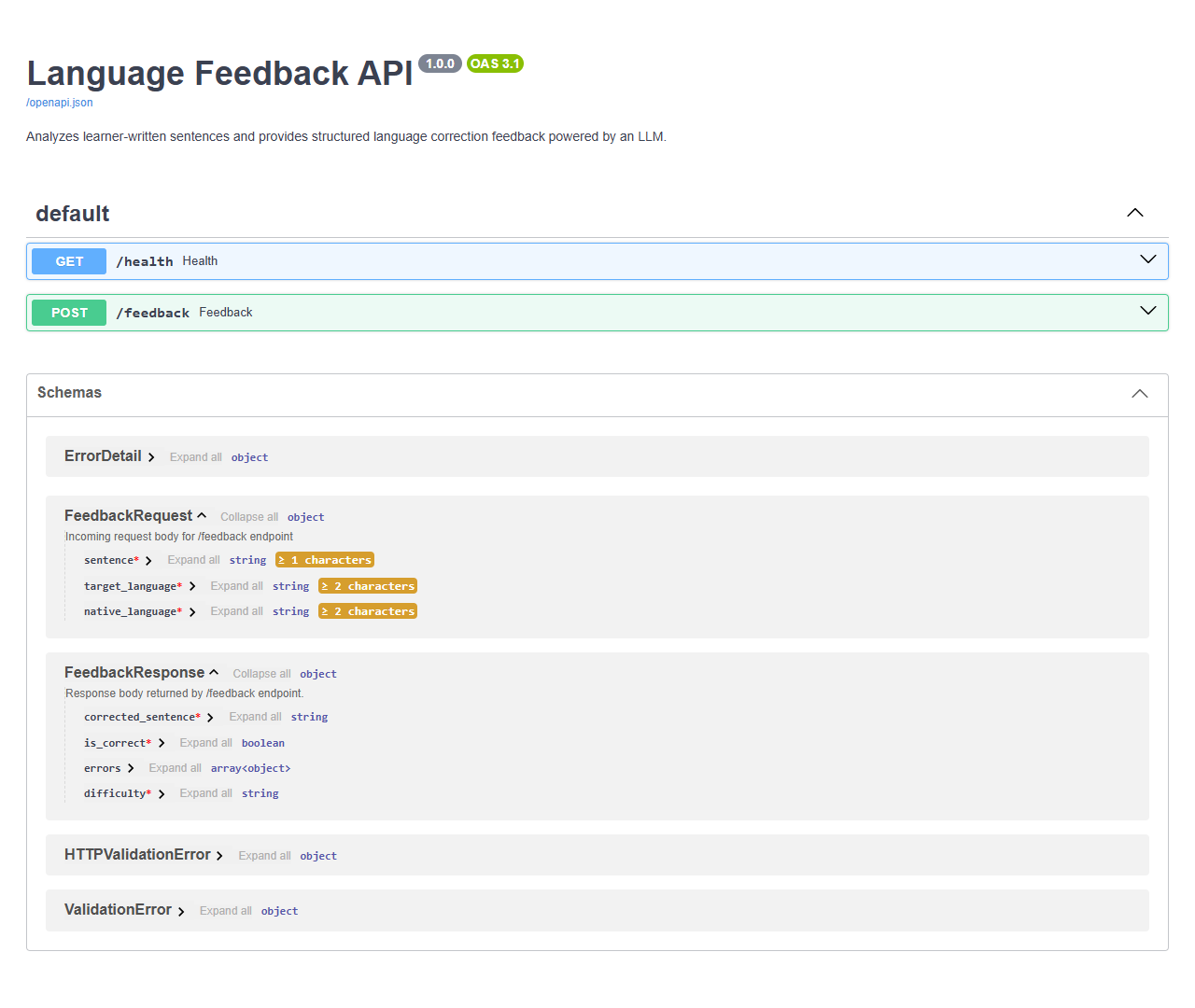Click Expand all beside sentence property

[x=193, y=560]
